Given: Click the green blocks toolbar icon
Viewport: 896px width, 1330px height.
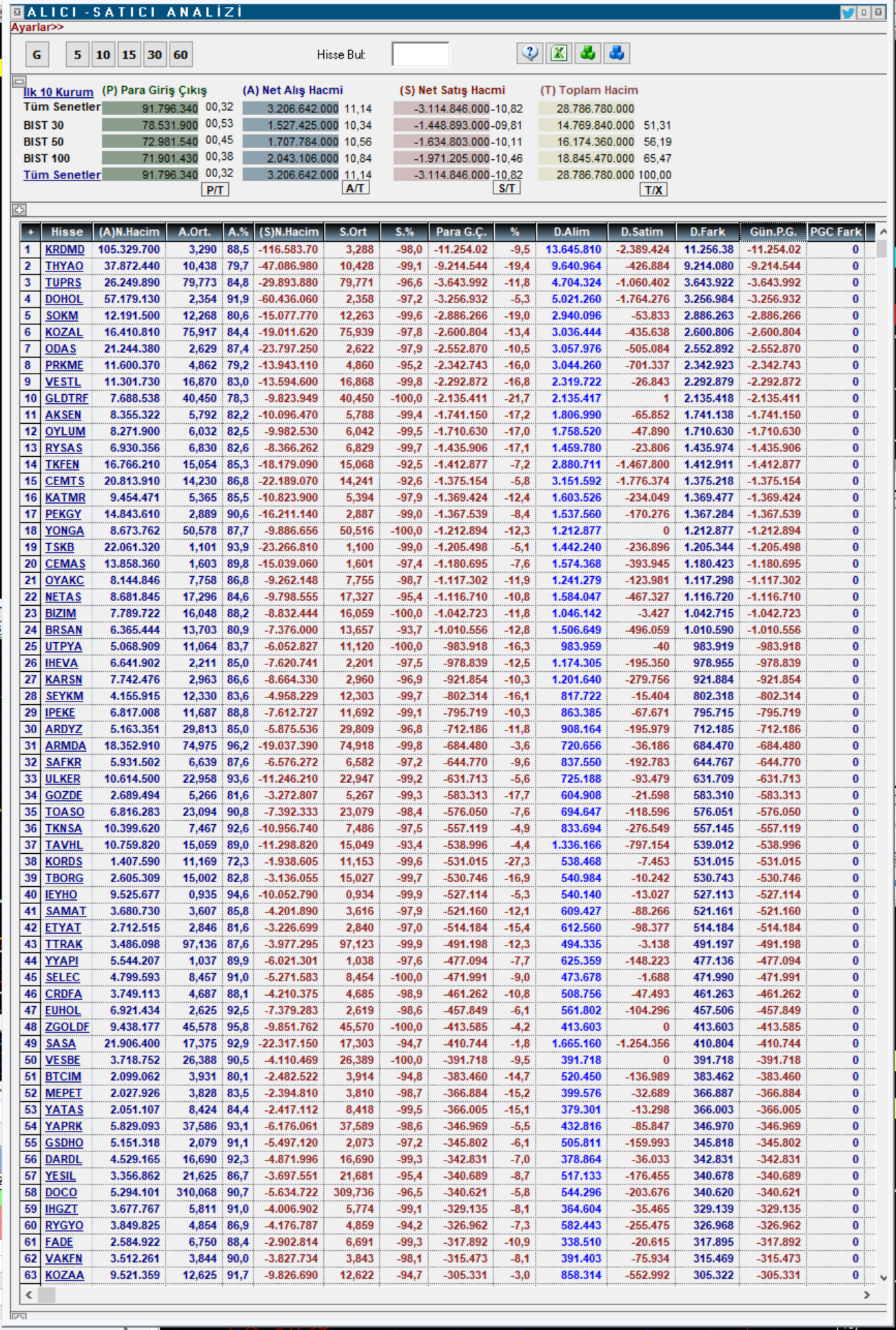Looking at the screenshot, I should [588, 53].
